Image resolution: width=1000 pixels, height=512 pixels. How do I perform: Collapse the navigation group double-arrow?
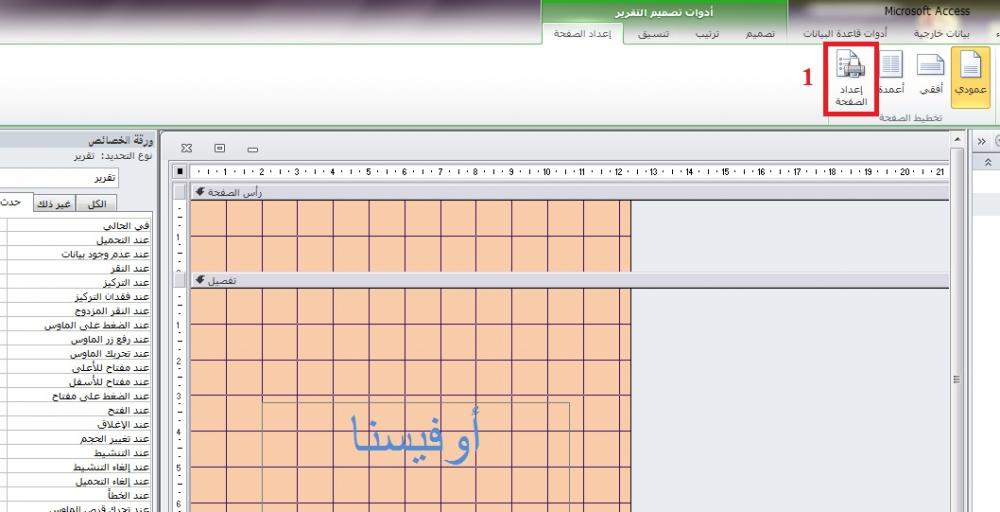[988, 162]
